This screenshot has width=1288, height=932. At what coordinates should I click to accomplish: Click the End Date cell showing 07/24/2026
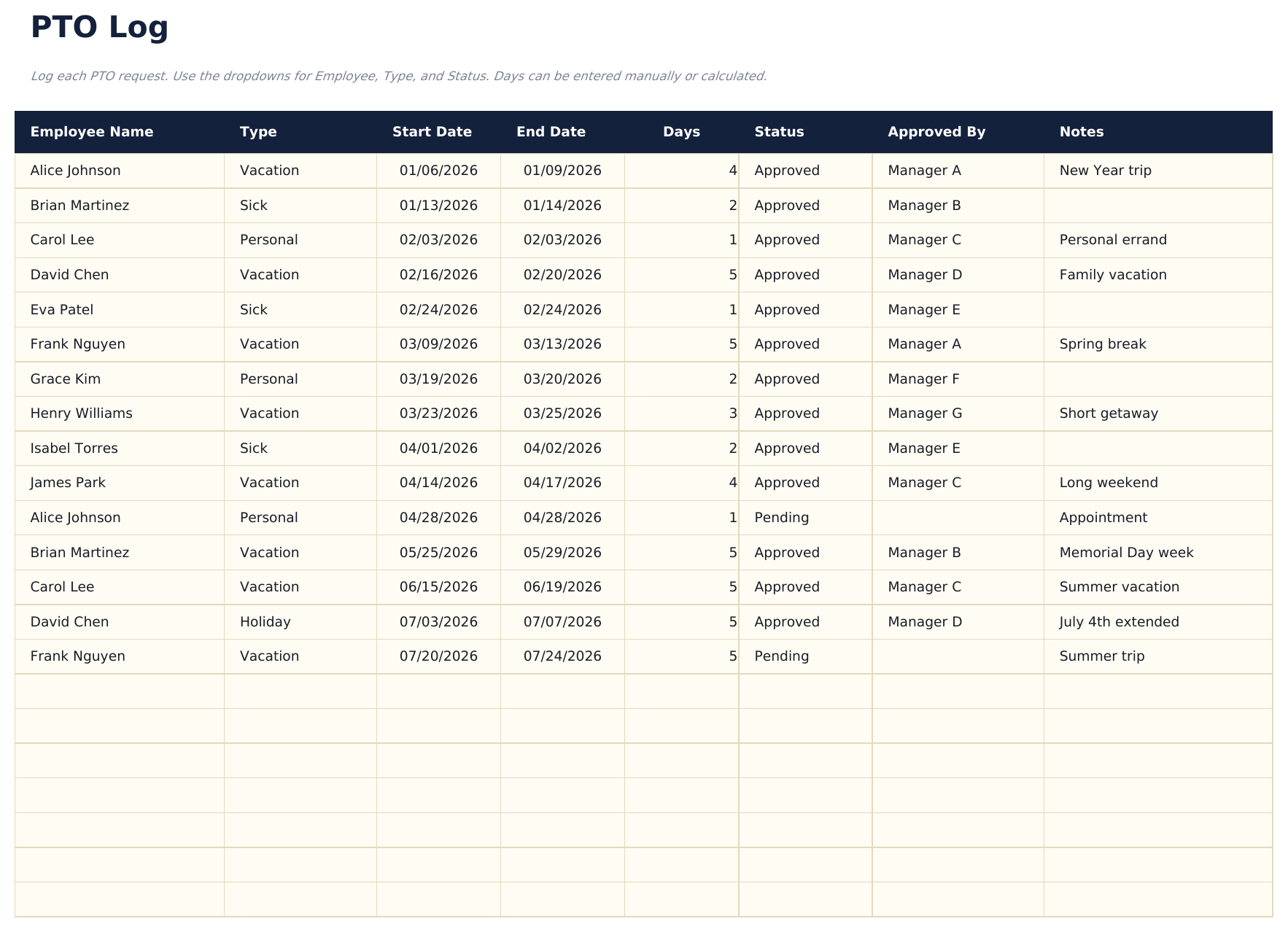562,656
